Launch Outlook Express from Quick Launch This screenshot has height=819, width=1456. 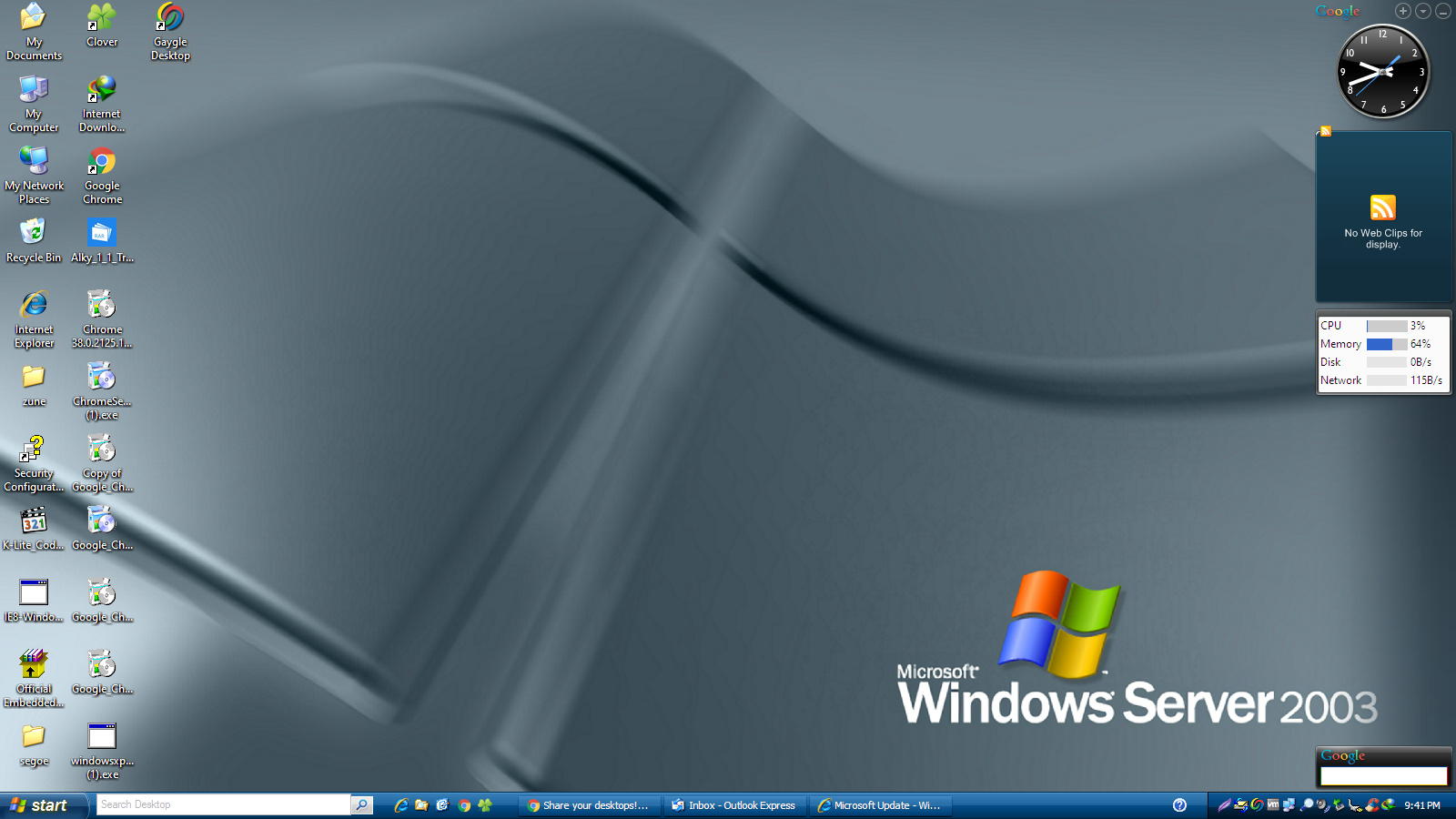click(x=442, y=804)
